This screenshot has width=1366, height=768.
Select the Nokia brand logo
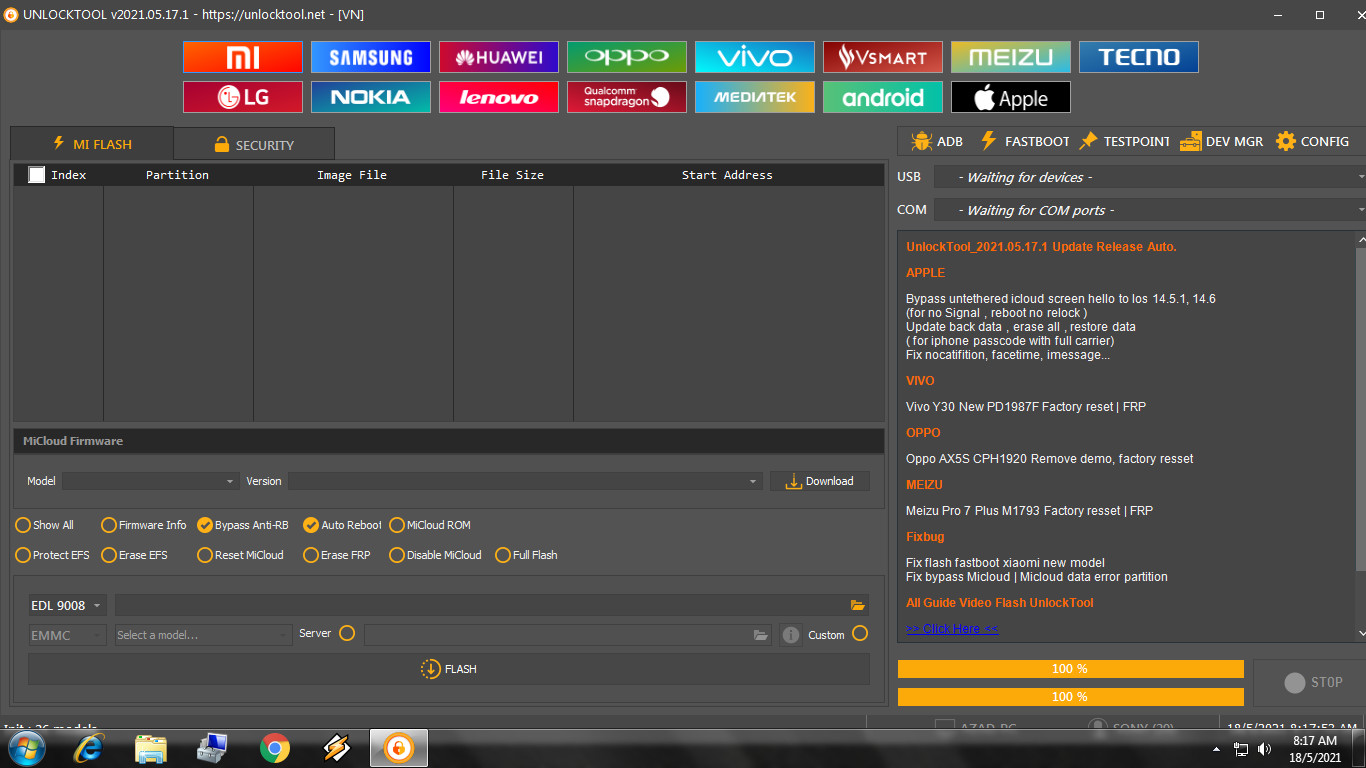click(x=371, y=97)
